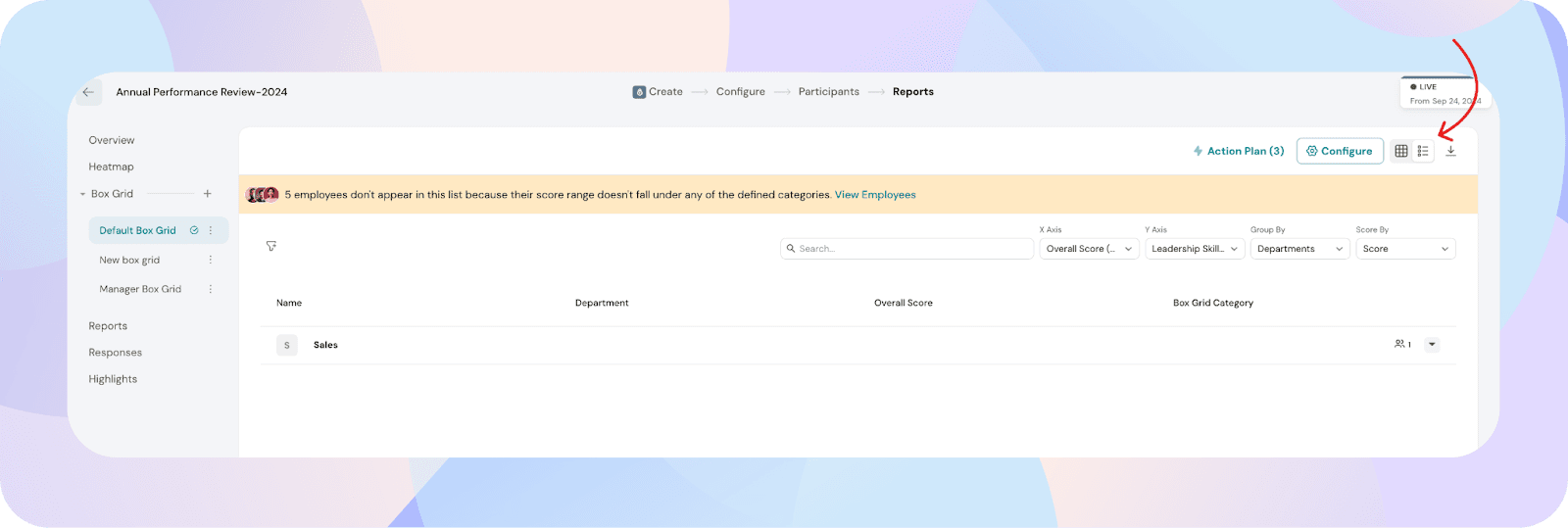Switch to list view layout
The width and height of the screenshot is (1568, 528).
tap(1423, 151)
